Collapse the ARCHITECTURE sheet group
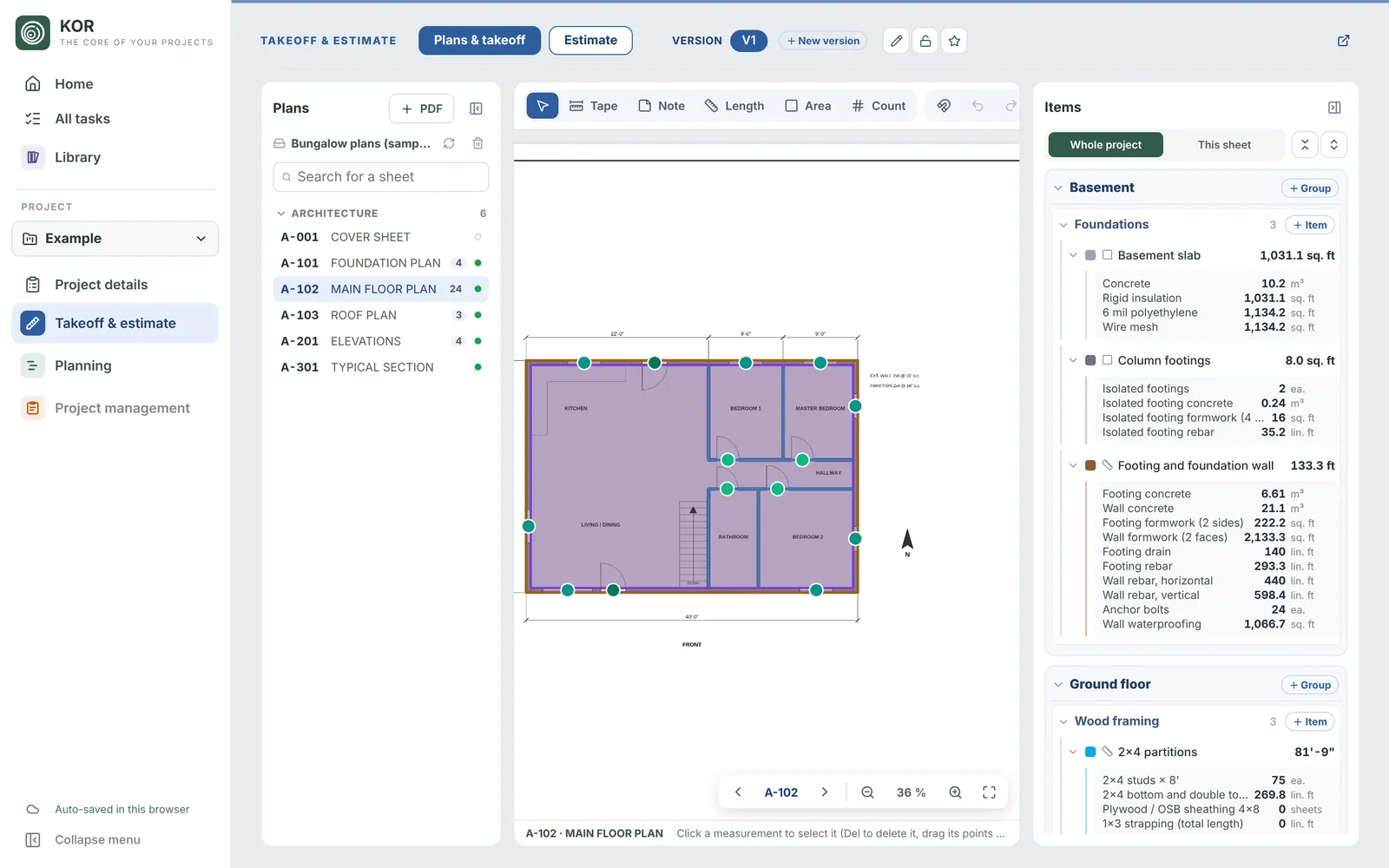The height and width of the screenshot is (868, 1389). point(281,214)
